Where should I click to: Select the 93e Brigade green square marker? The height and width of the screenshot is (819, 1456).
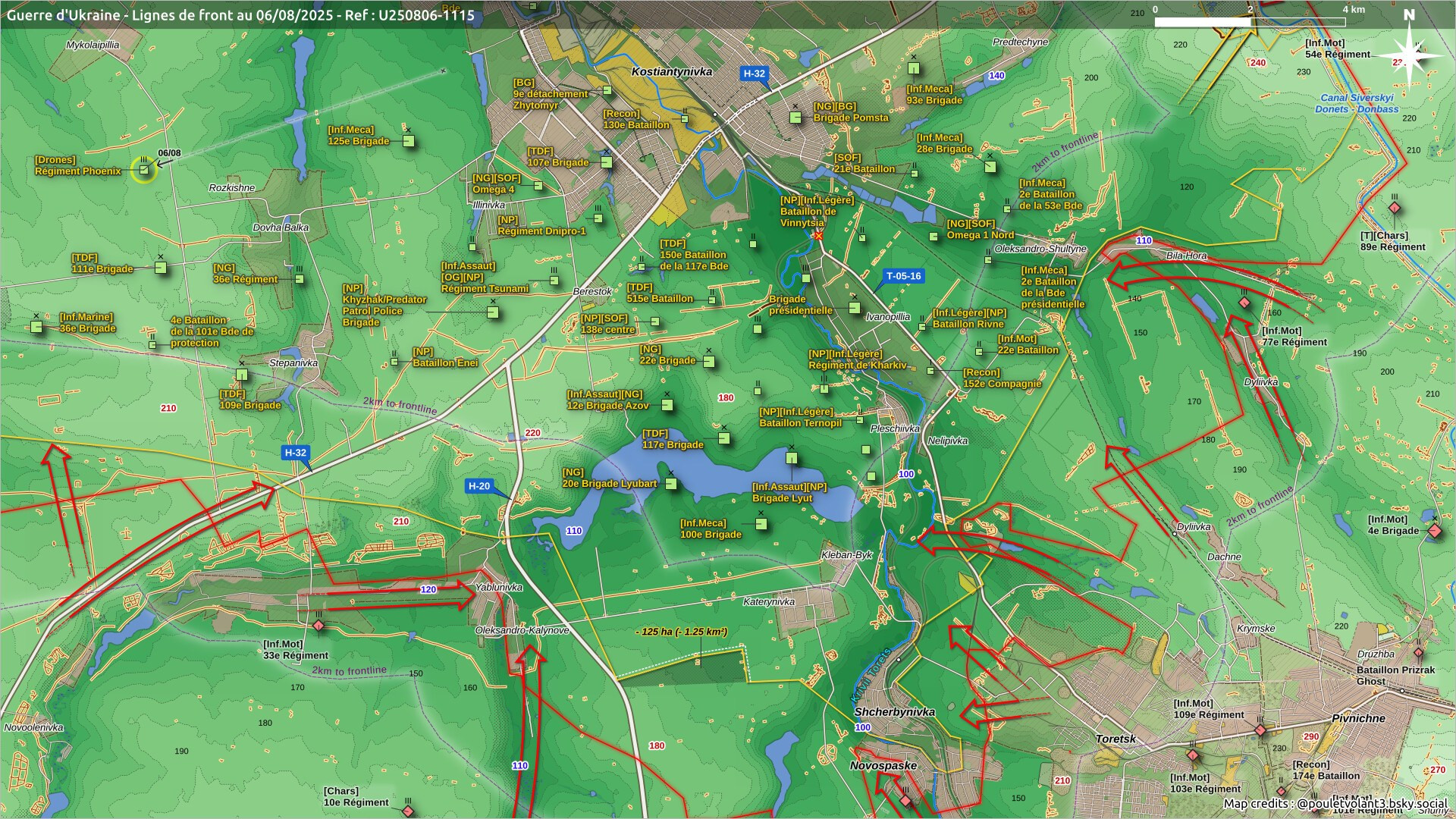[914, 69]
